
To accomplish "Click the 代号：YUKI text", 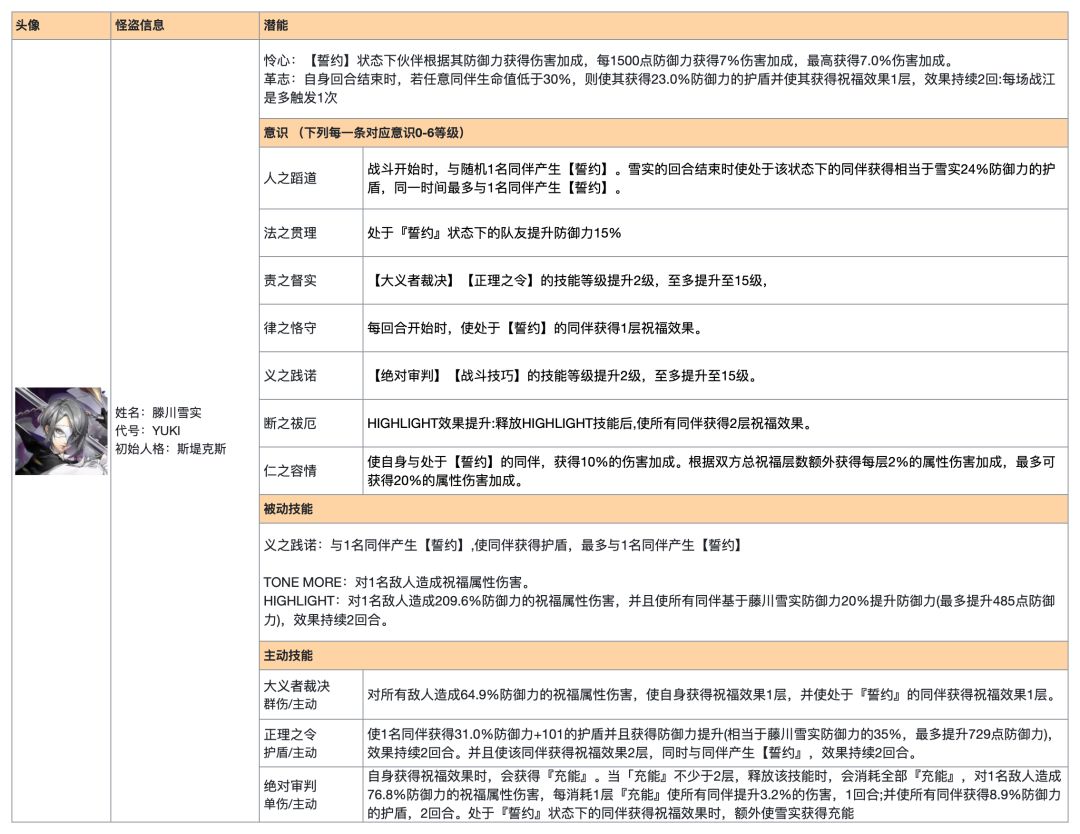I will (147, 430).
